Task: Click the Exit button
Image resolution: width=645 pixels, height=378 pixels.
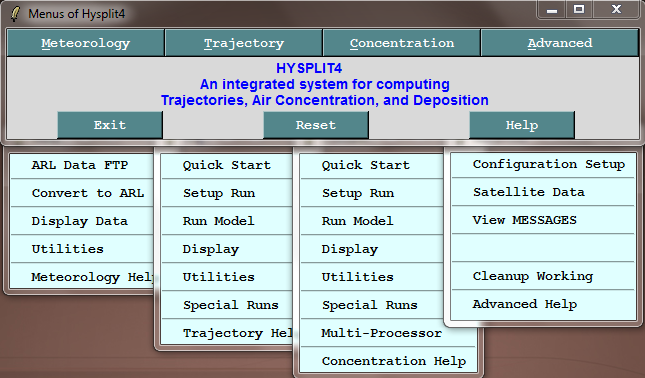Action: pos(110,125)
